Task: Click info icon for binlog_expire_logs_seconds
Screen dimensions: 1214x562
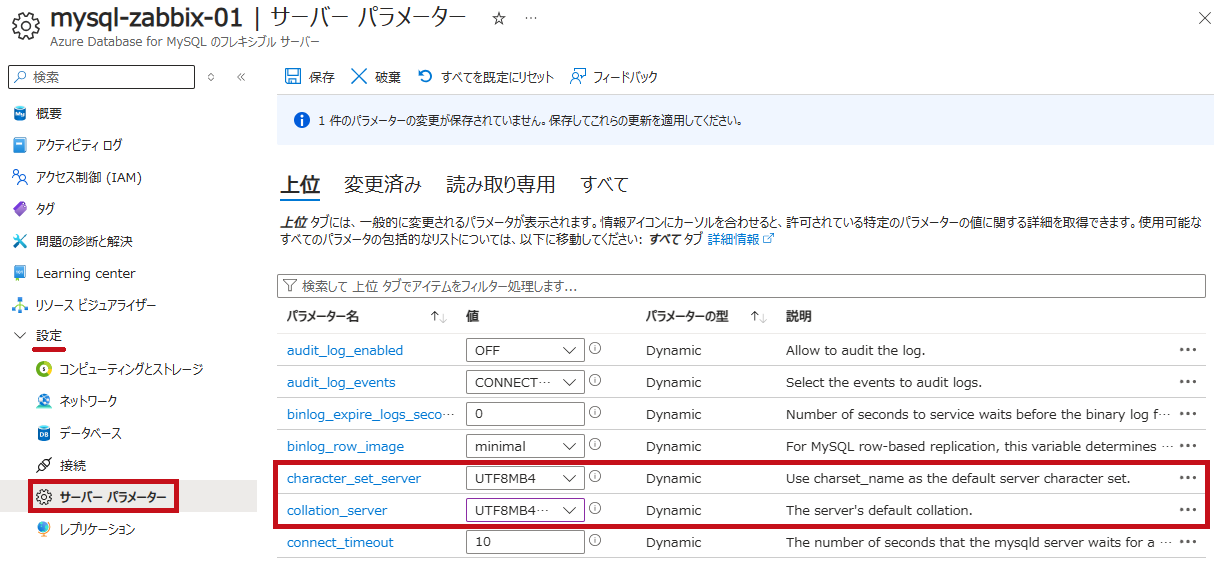Action: tap(595, 412)
